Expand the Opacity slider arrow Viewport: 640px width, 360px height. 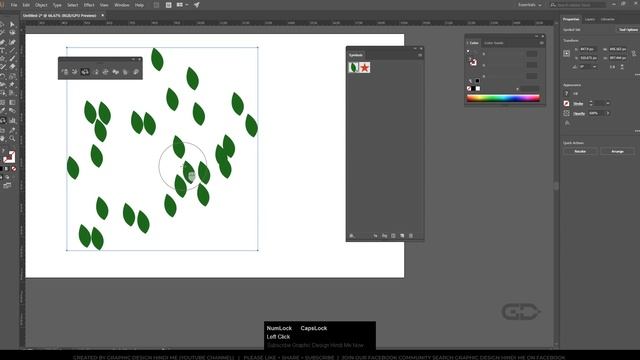pos(608,113)
